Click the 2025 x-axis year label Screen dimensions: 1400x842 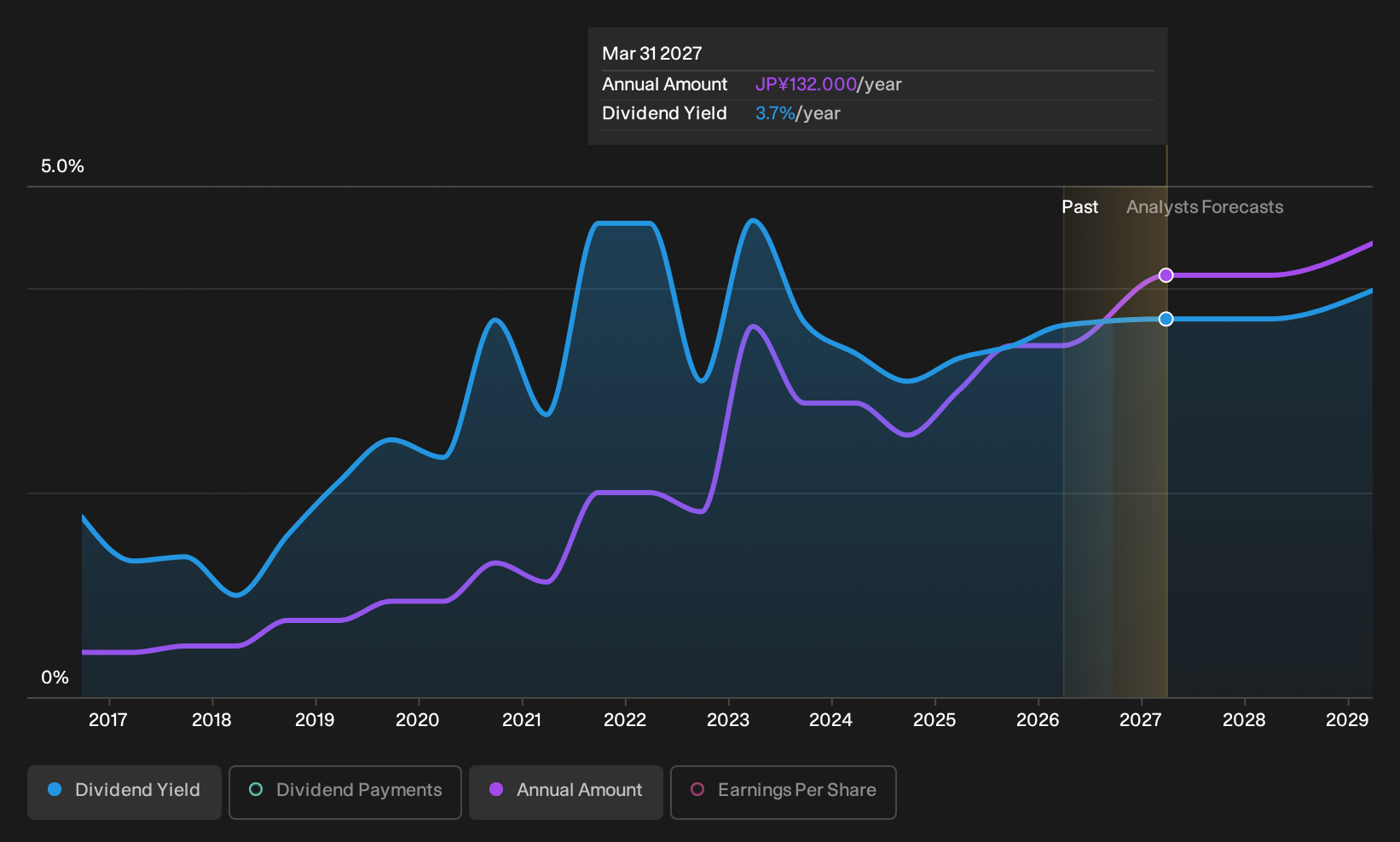tap(934, 720)
